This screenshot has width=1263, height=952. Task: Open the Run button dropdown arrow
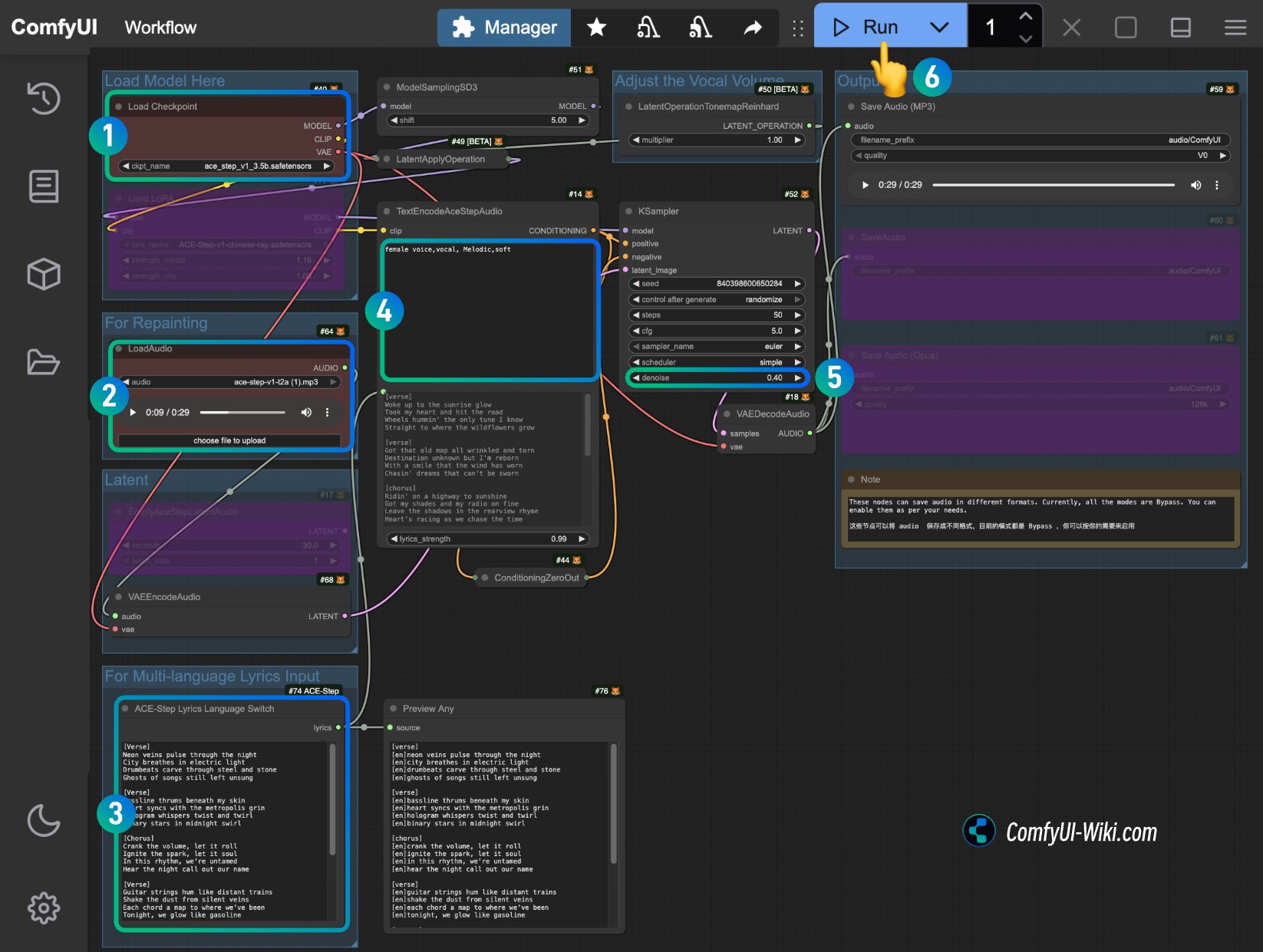pyautogui.click(x=939, y=28)
